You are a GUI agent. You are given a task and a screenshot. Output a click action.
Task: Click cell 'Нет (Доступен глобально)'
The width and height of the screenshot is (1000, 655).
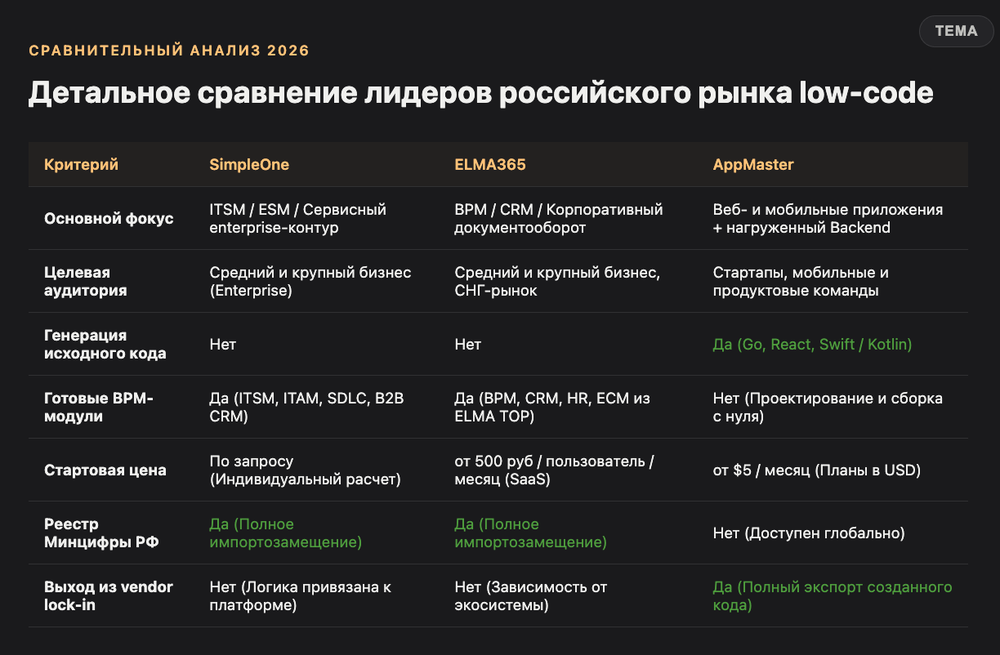(x=809, y=533)
